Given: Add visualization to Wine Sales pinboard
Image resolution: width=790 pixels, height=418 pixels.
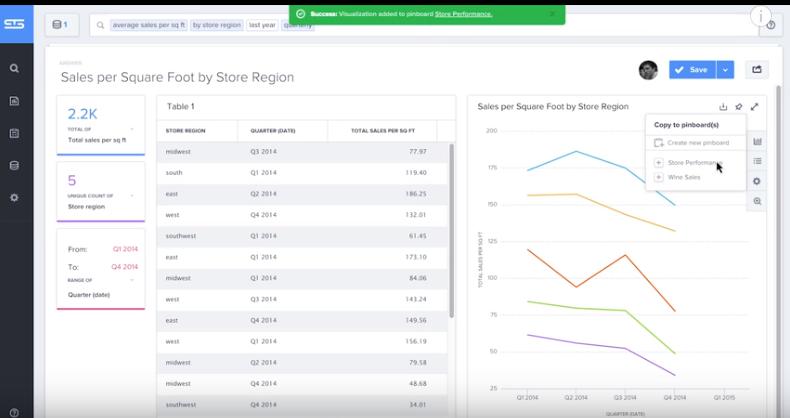Looking at the screenshot, I should click(684, 177).
